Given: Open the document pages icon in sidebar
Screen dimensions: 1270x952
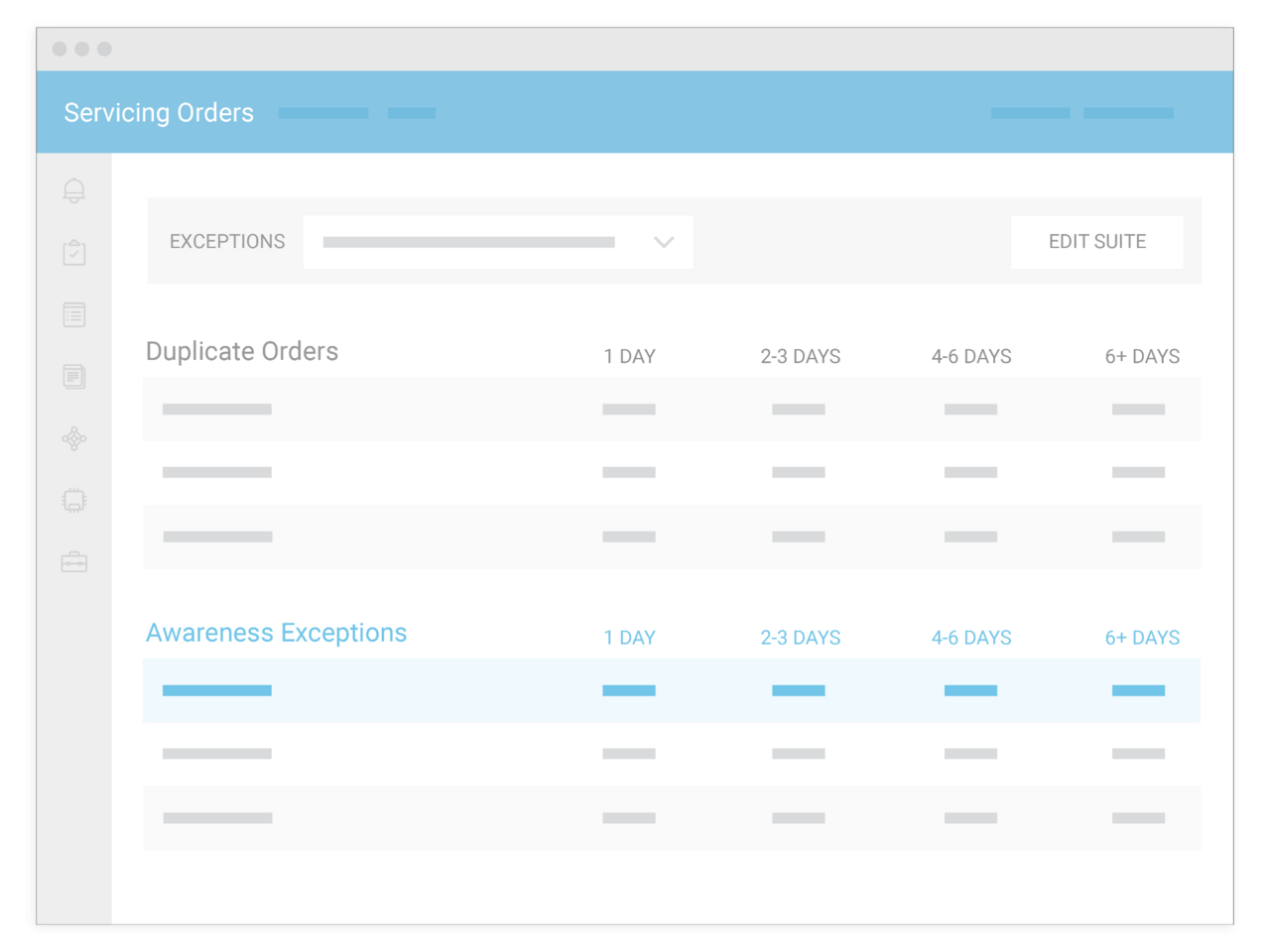Looking at the screenshot, I should point(74,376).
